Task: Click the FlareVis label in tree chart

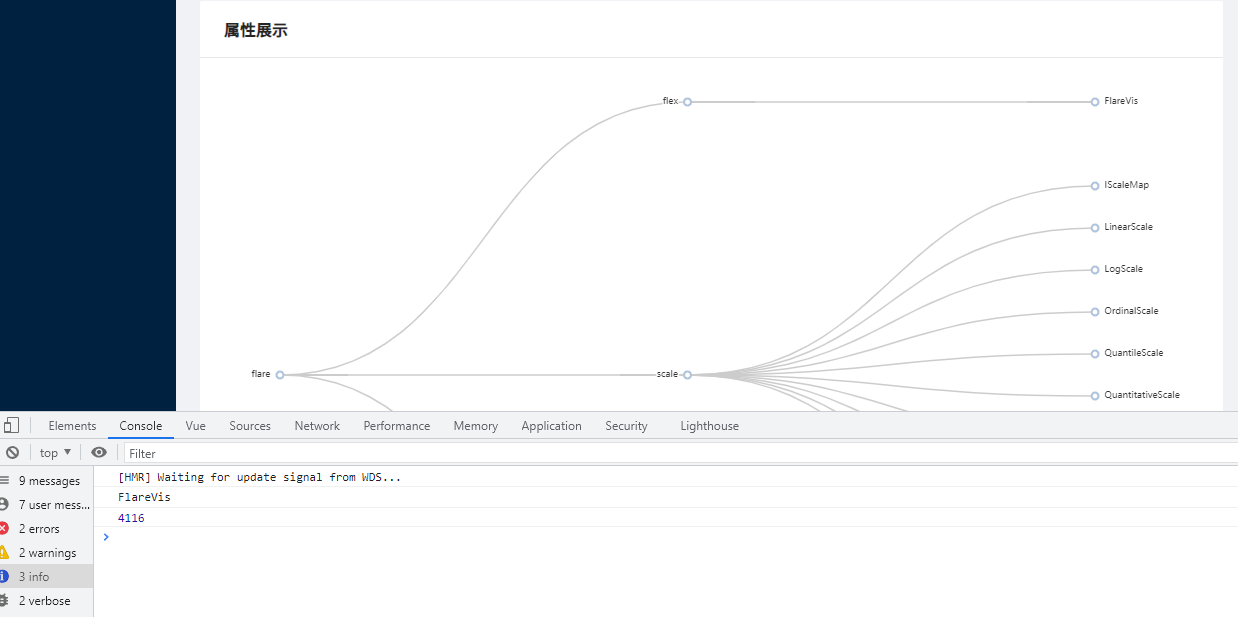Action: pyautogui.click(x=1121, y=101)
